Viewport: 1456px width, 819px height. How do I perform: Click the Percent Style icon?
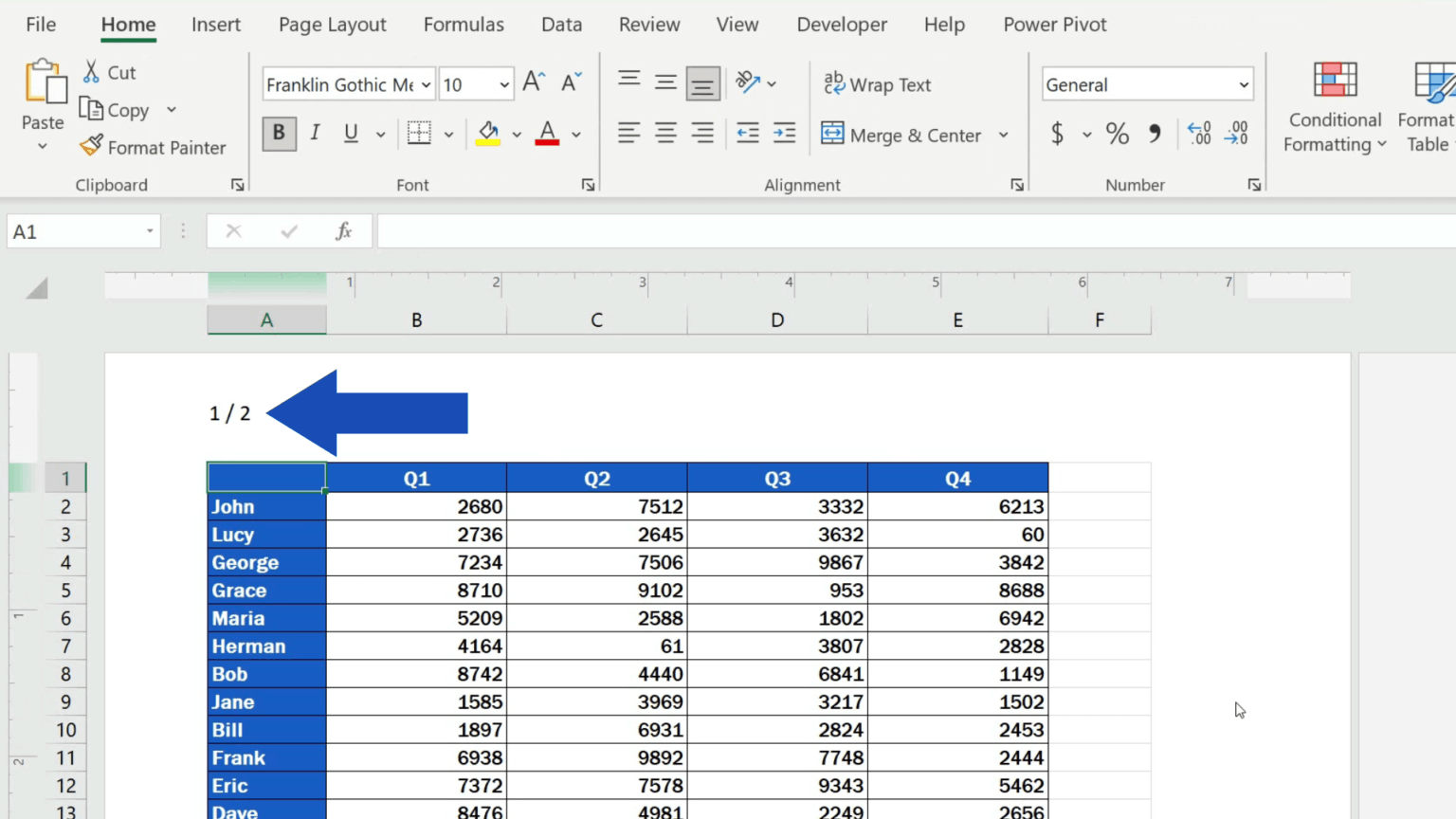point(1117,134)
